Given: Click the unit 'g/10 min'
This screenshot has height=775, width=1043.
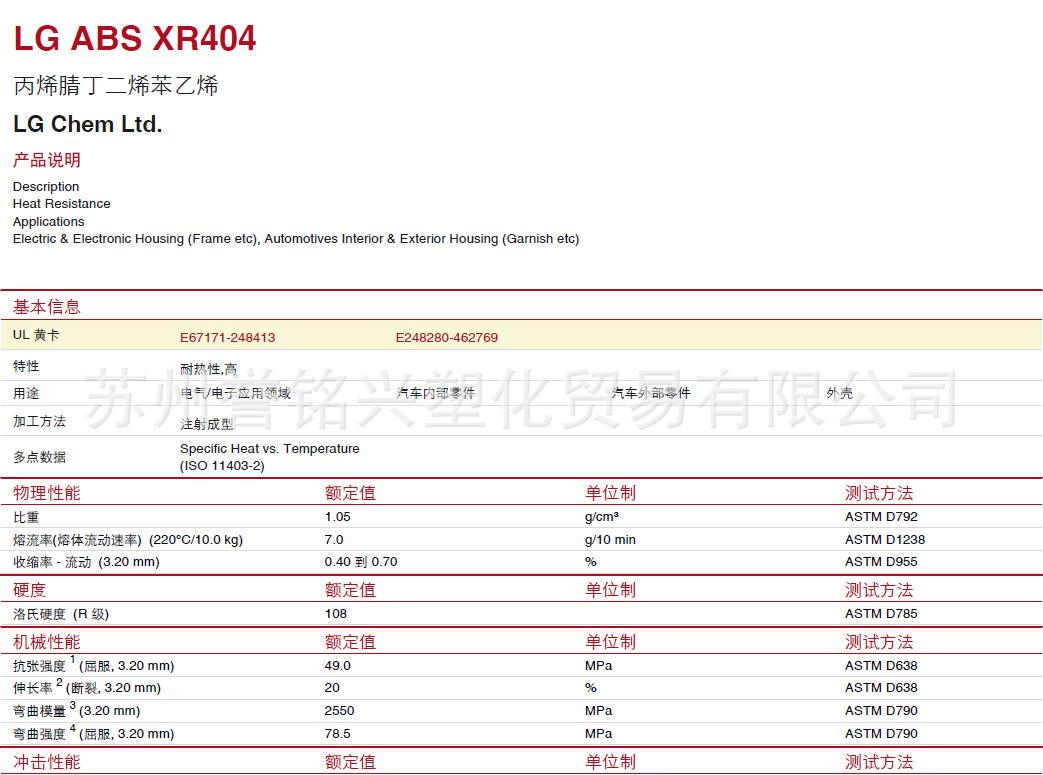Looking at the screenshot, I should (610, 540).
